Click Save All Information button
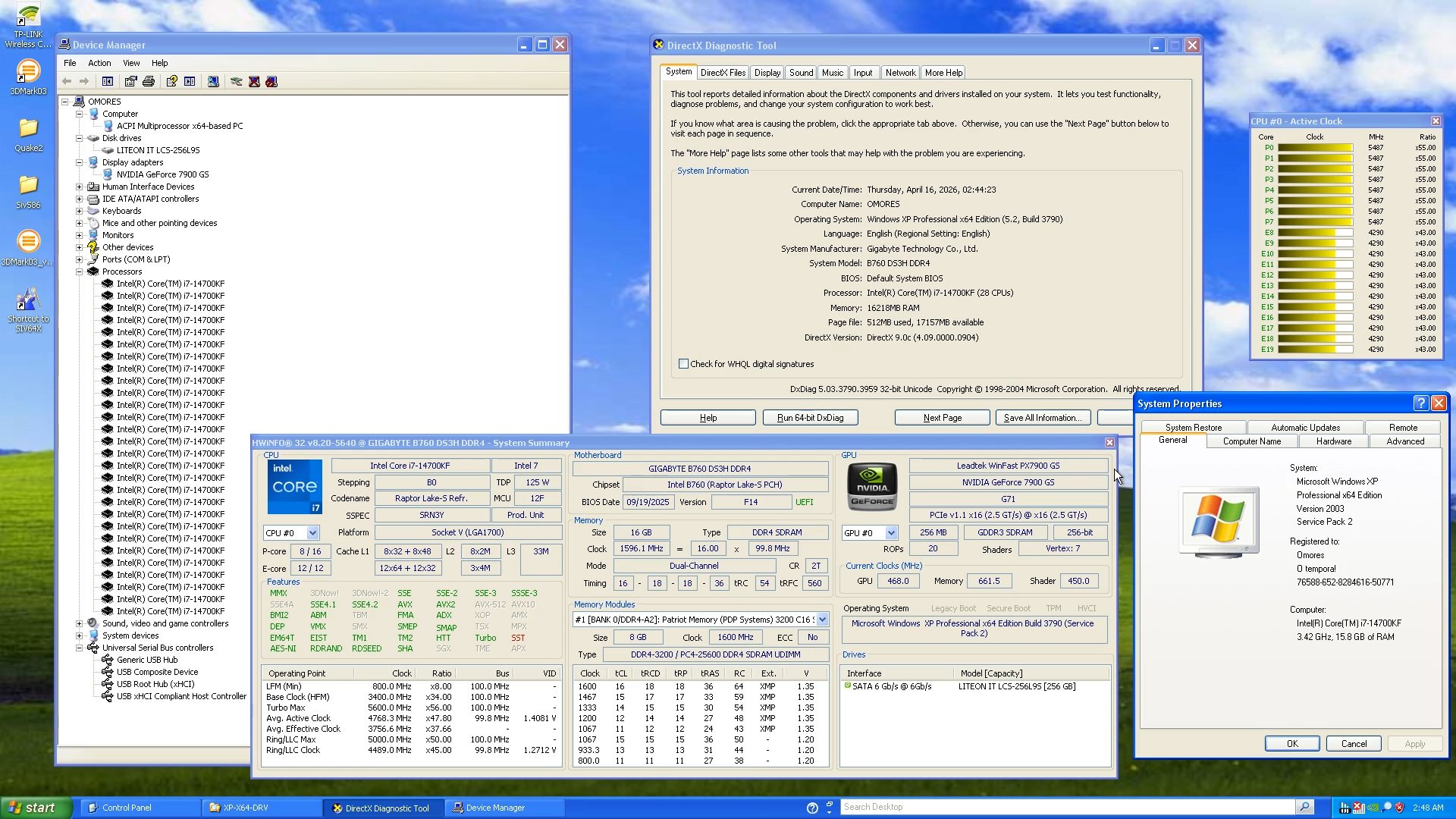This screenshot has width=1456, height=819. click(1043, 418)
